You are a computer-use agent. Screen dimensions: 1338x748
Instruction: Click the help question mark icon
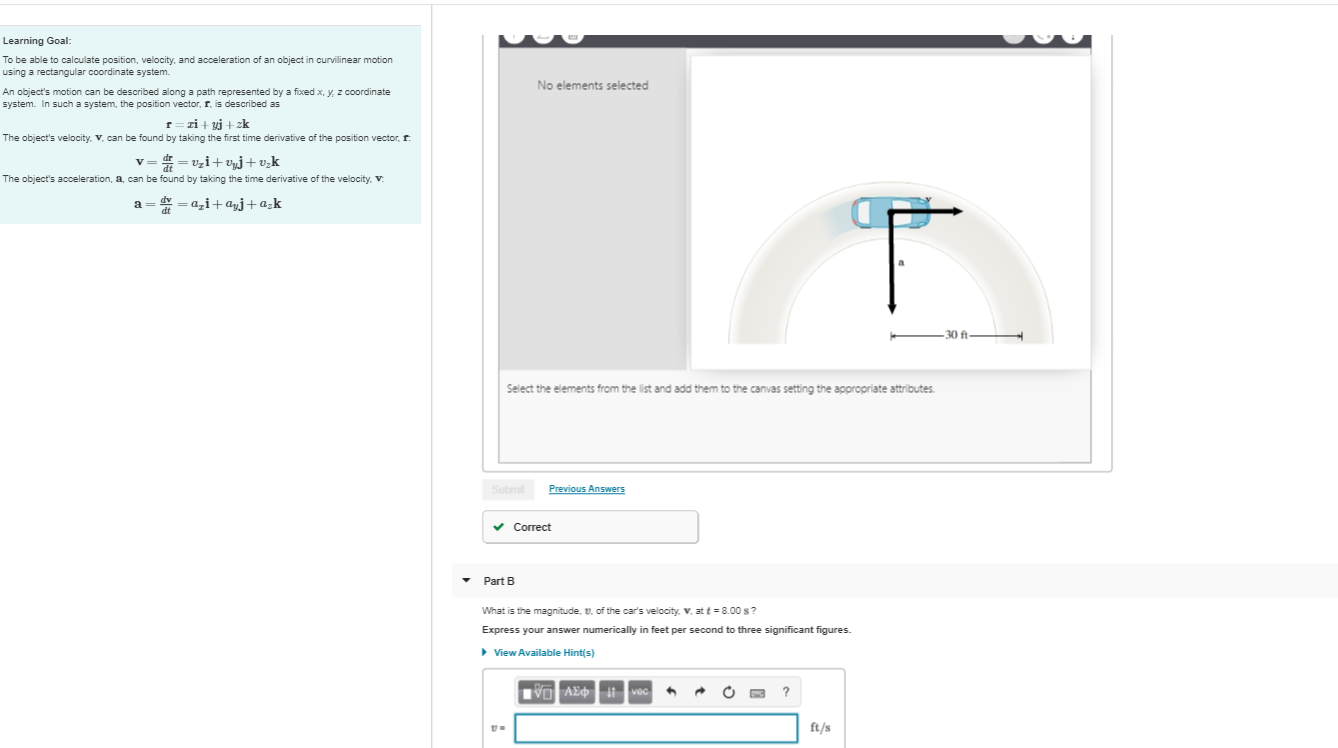(785, 691)
